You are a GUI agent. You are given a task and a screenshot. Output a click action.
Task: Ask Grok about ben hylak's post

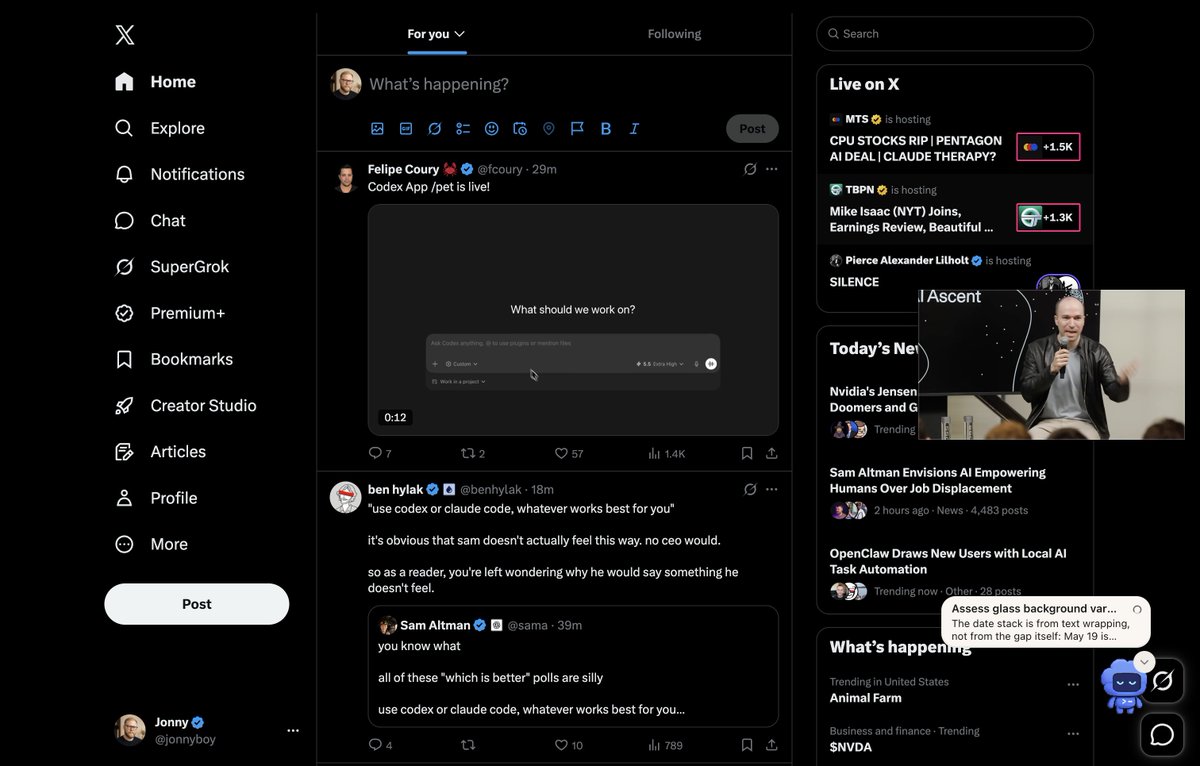(x=749, y=489)
